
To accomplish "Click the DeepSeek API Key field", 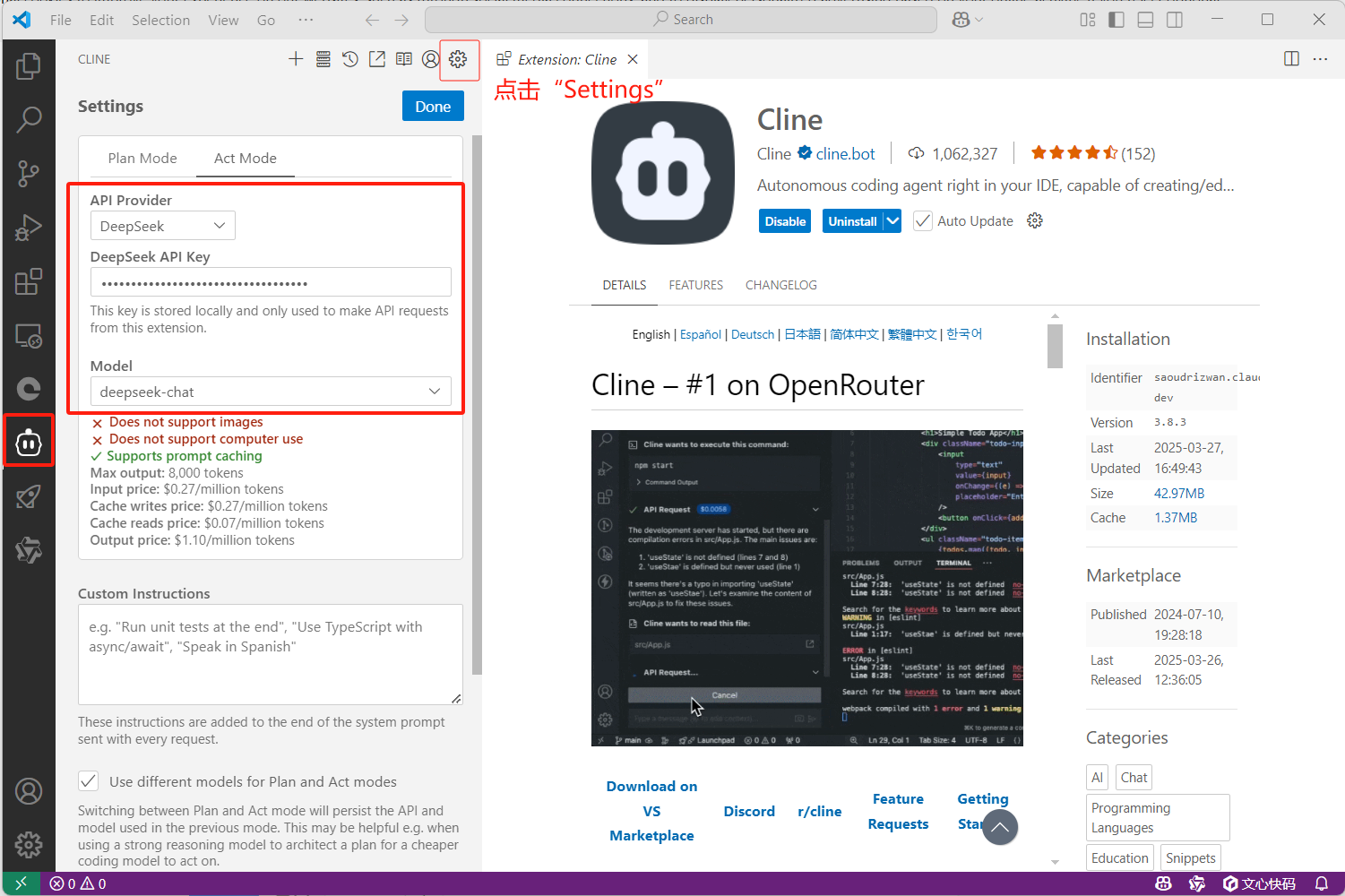I will point(271,282).
